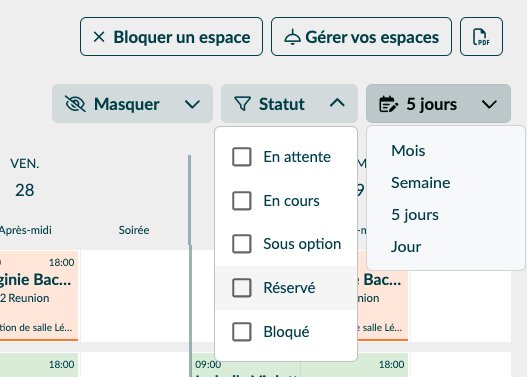527x377 pixels.
Task: Toggle the Bloqué checkbox
Action: point(242,332)
